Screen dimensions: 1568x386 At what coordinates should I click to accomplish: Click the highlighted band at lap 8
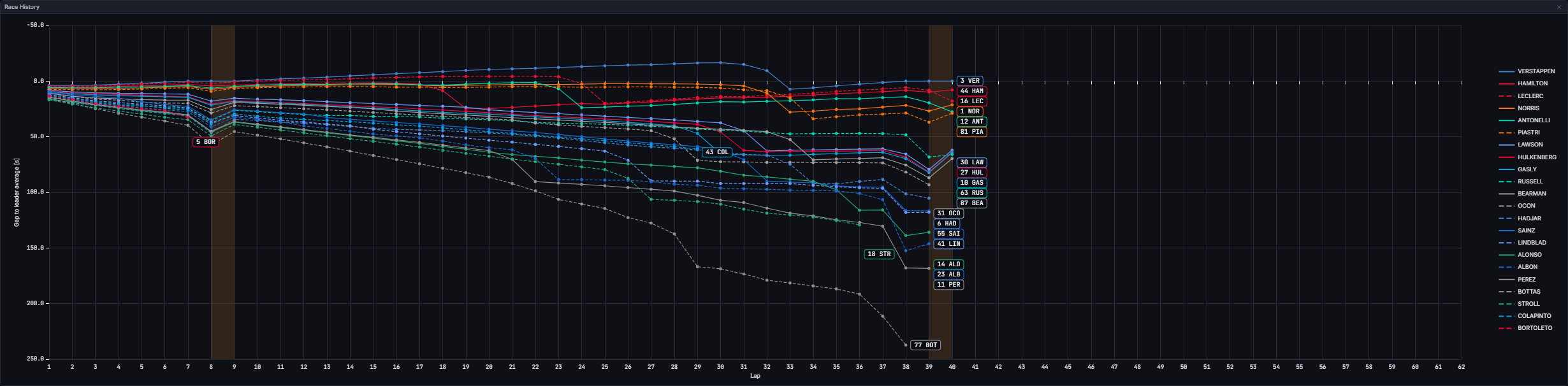pos(222,192)
